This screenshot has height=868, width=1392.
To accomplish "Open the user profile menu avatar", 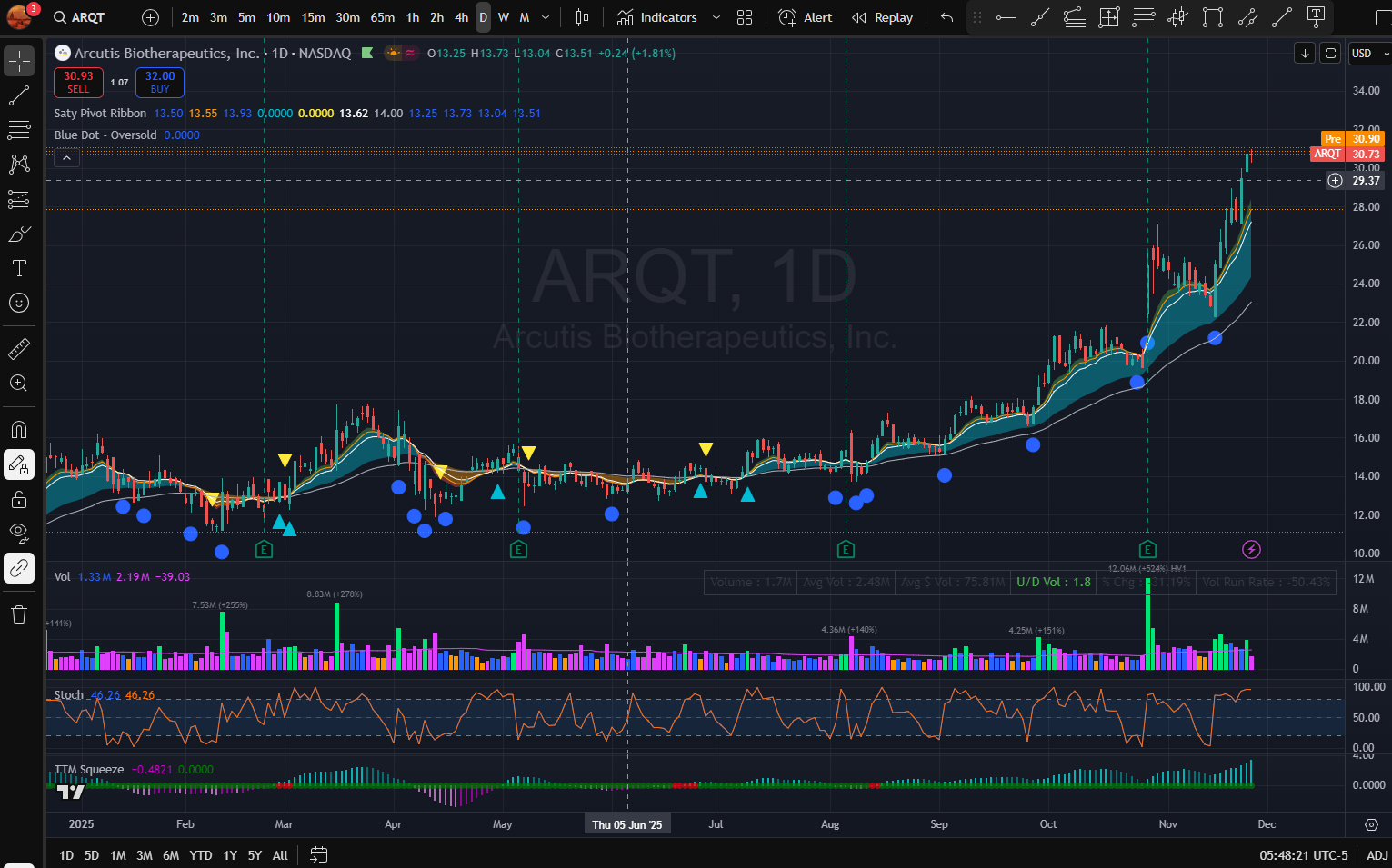I will (20, 16).
